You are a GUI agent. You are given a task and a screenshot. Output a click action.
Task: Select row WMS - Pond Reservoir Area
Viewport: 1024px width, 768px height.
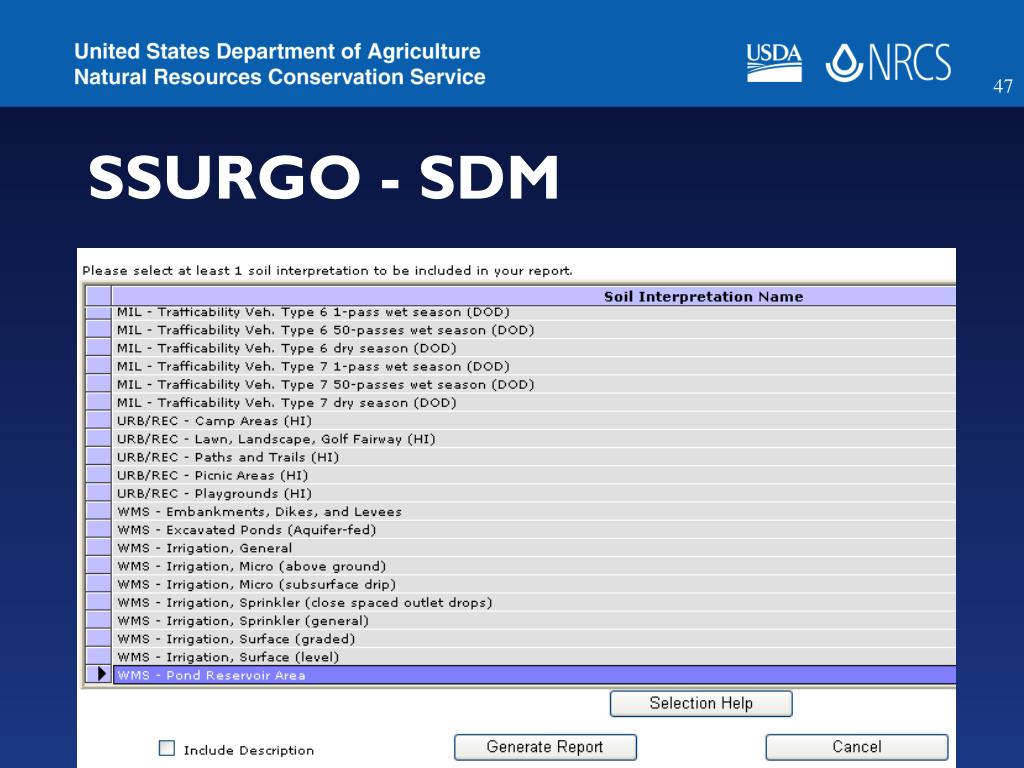[534, 675]
